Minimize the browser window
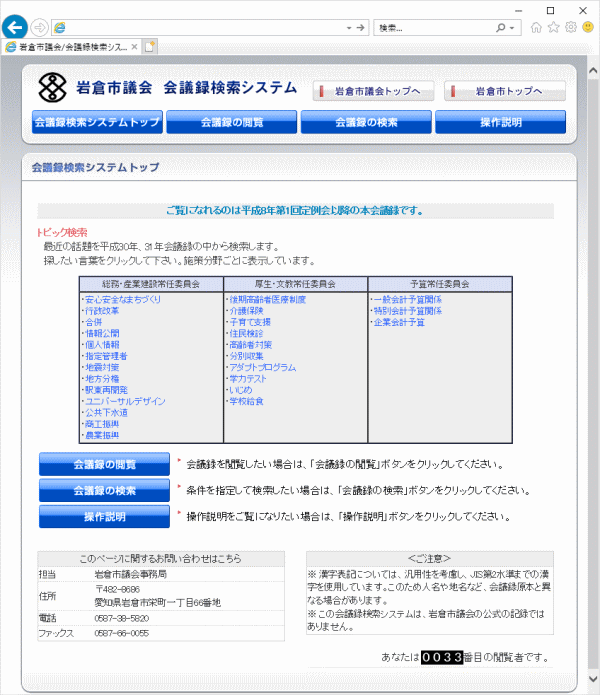The height and width of the screenshot is (695, 600). pyautogui.click(x=518, y=10)
